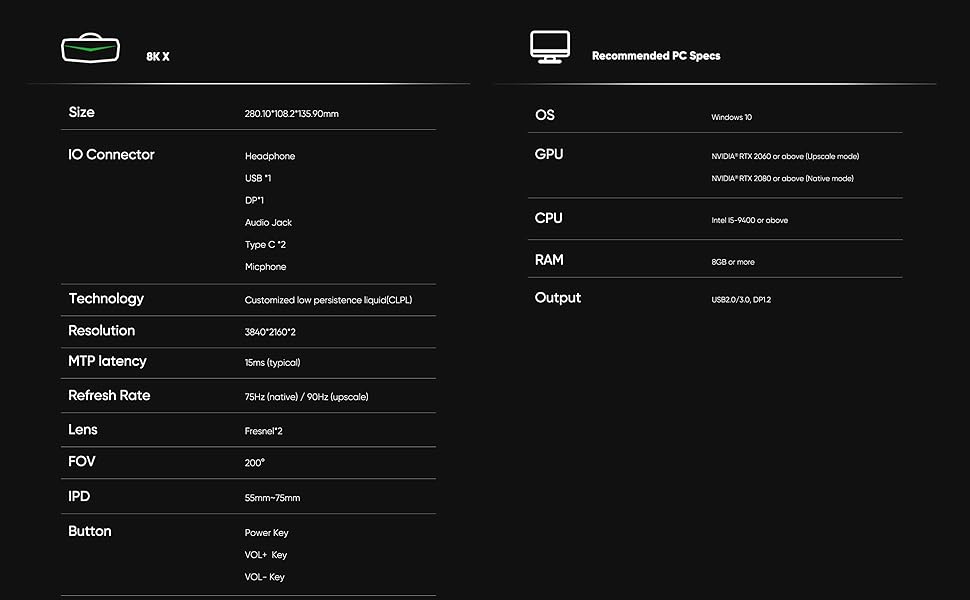970x600 pixels.
Task: Select the Micphone entry
Action: point(265,267)
